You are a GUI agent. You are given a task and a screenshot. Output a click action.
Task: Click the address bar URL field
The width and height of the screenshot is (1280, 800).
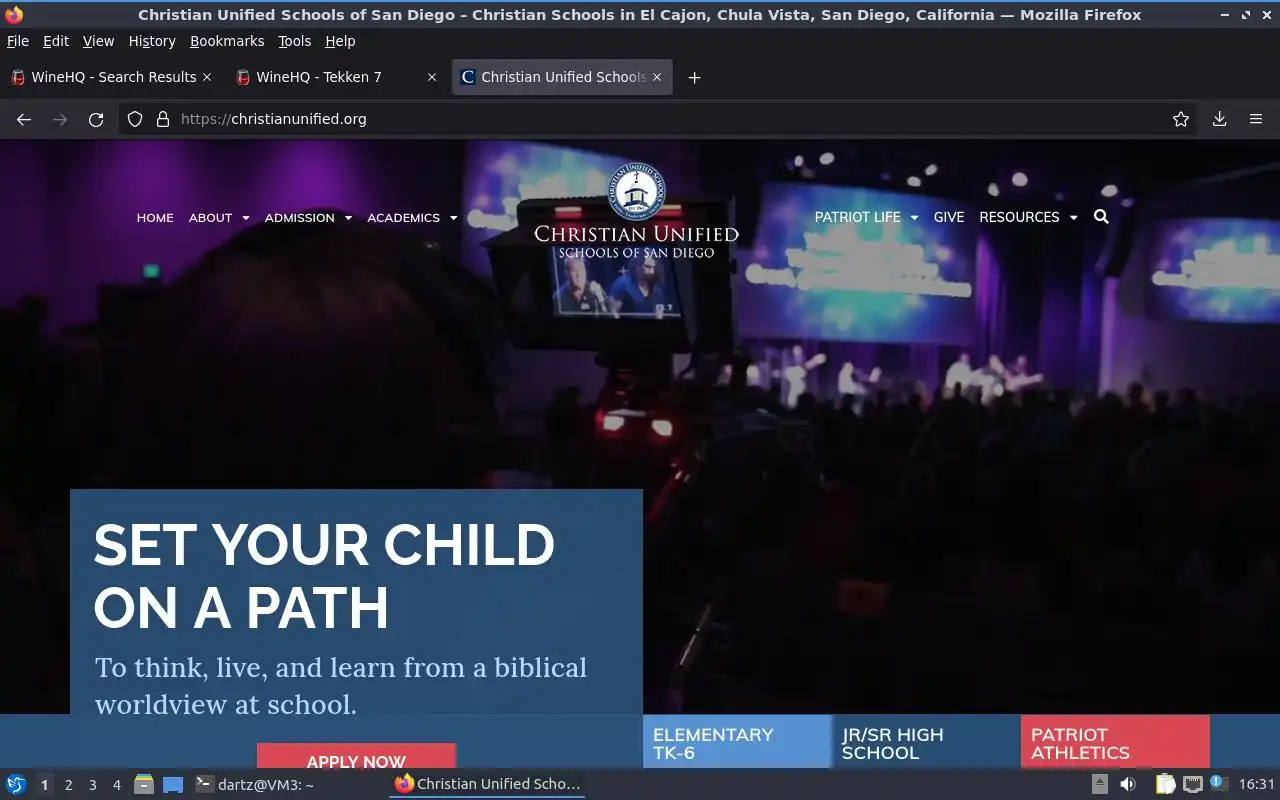click(x=660, y=119)
